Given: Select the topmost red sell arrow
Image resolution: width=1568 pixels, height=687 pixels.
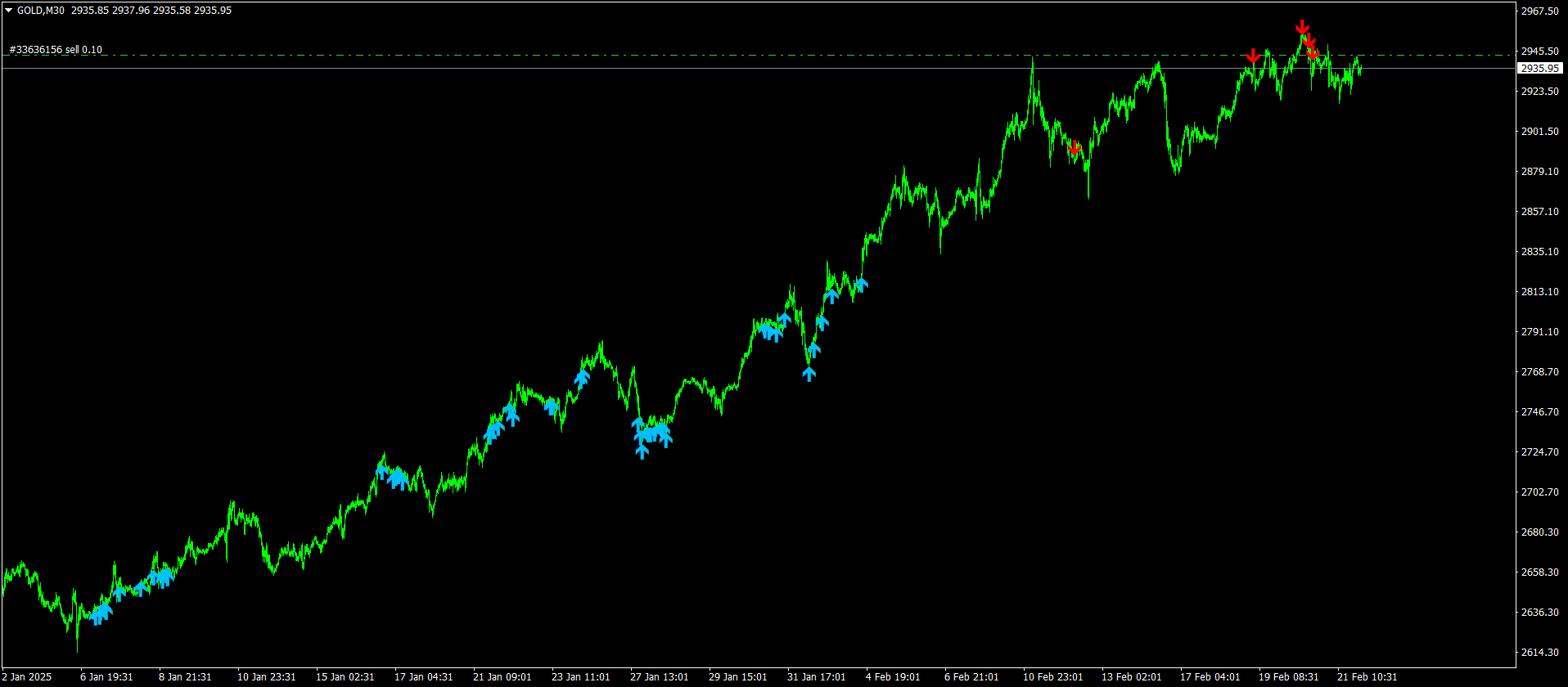Looking at the screenshot, I should (1302, 28).
